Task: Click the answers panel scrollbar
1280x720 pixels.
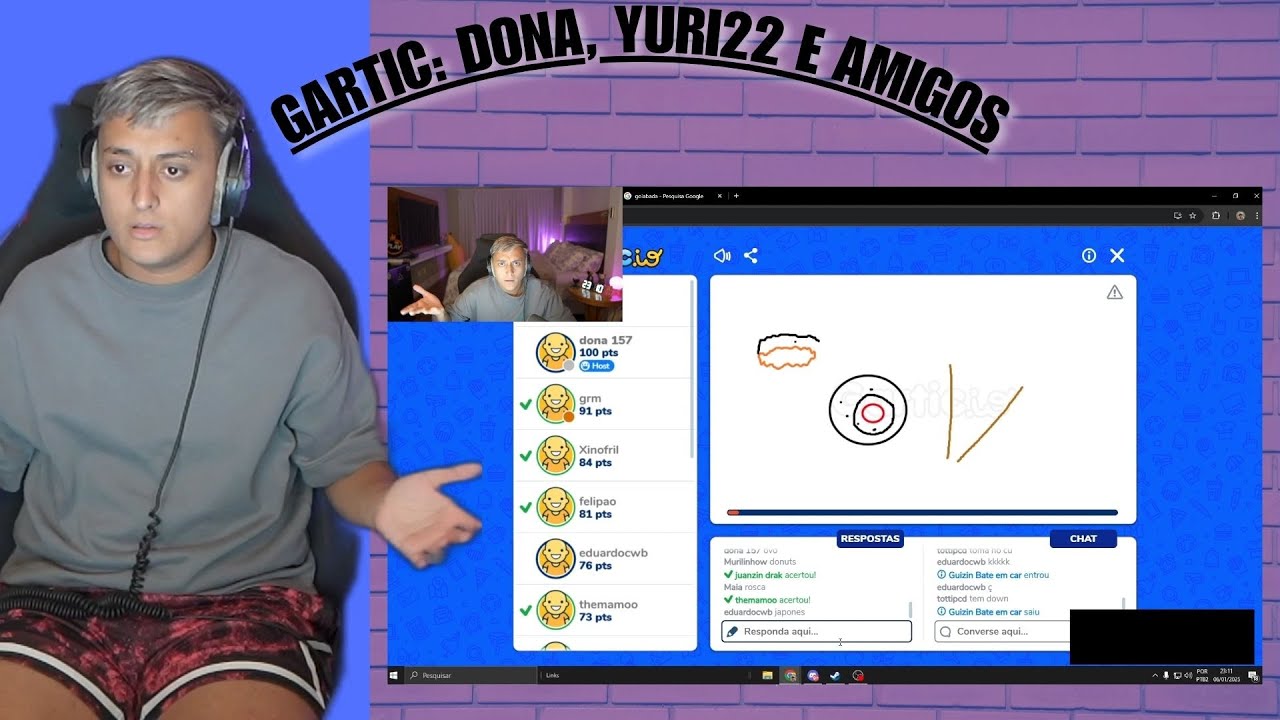Action: tap(910, 610)
